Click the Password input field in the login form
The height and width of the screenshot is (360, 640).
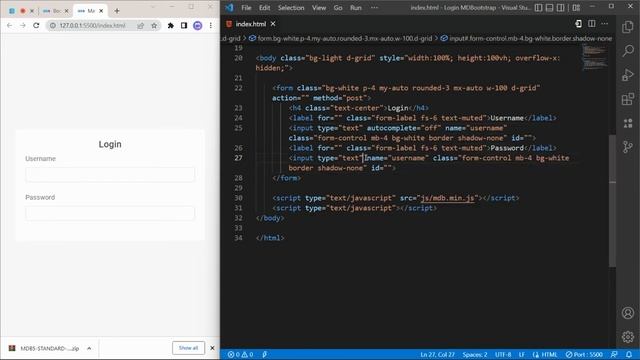click(x=110, y=213)
